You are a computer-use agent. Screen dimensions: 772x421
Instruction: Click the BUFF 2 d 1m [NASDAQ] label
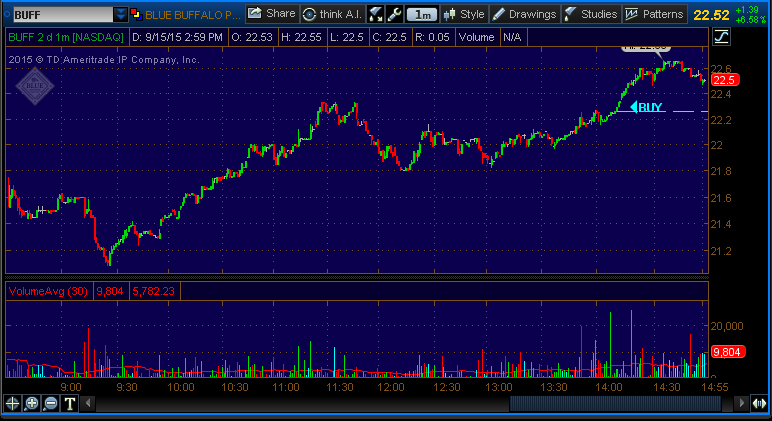(66, 37)
